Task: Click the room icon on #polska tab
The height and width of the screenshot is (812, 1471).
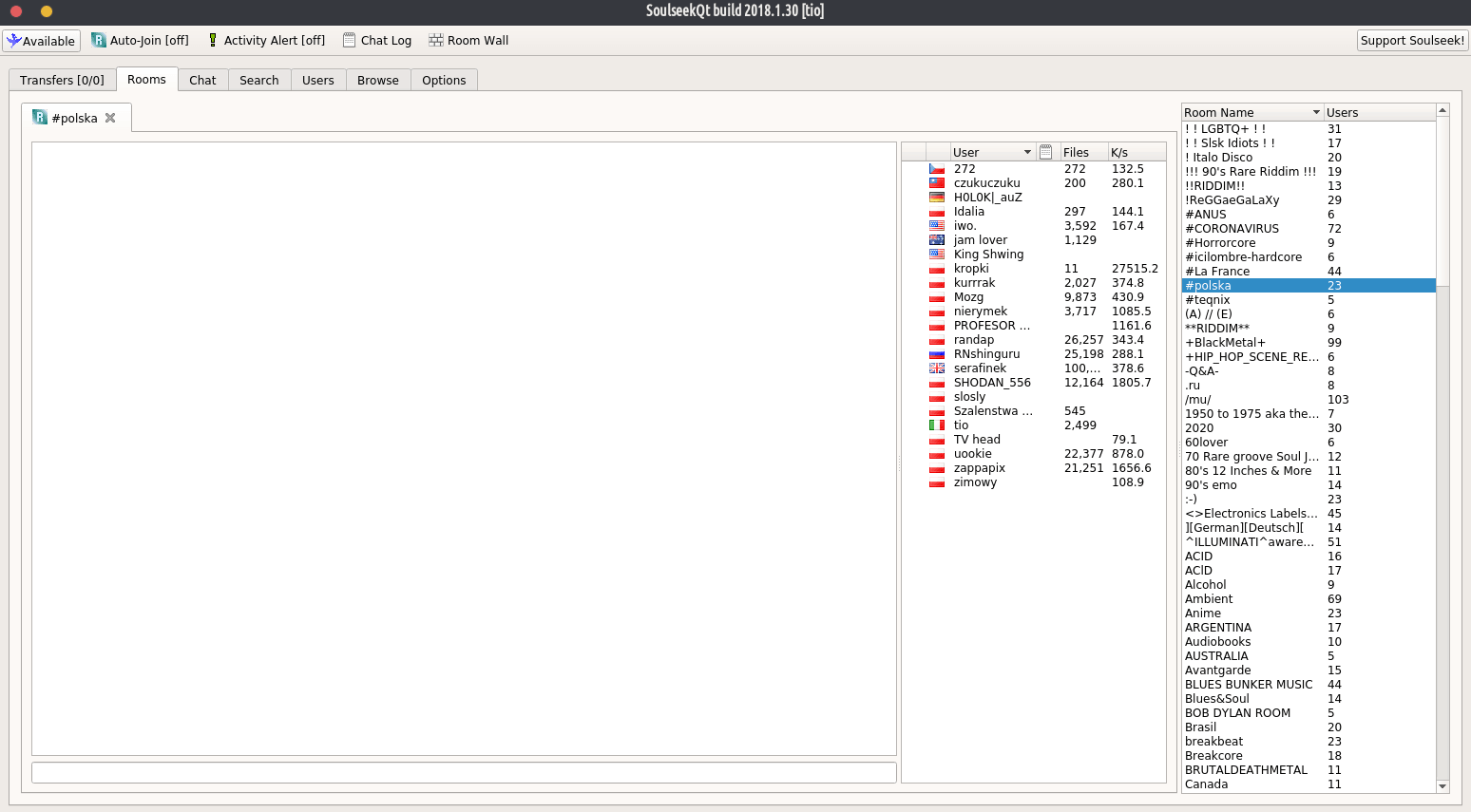Action: [x=40, y=118]
